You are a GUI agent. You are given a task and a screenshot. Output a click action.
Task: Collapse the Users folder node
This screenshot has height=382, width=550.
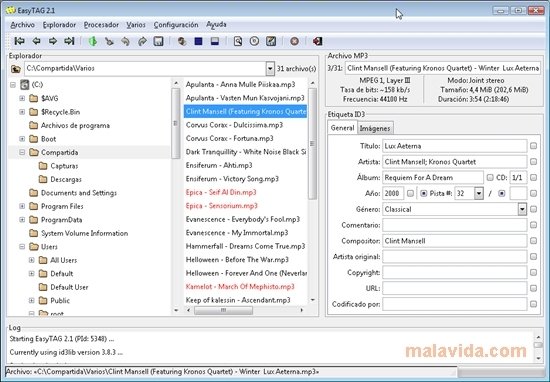tap(22, 247)
